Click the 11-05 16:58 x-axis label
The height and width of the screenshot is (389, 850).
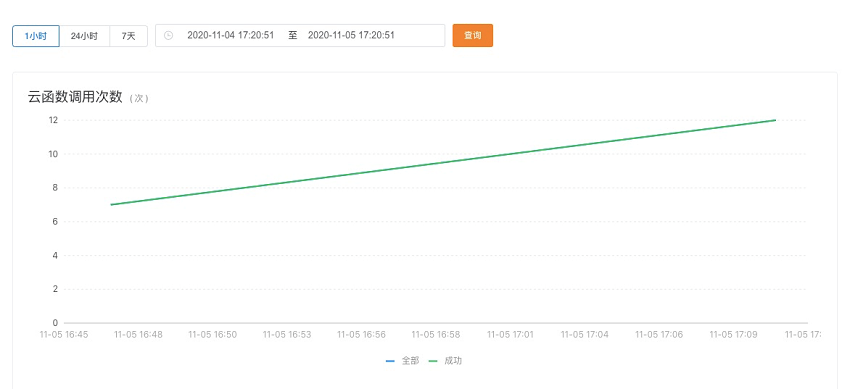click(x=436, y=335)
